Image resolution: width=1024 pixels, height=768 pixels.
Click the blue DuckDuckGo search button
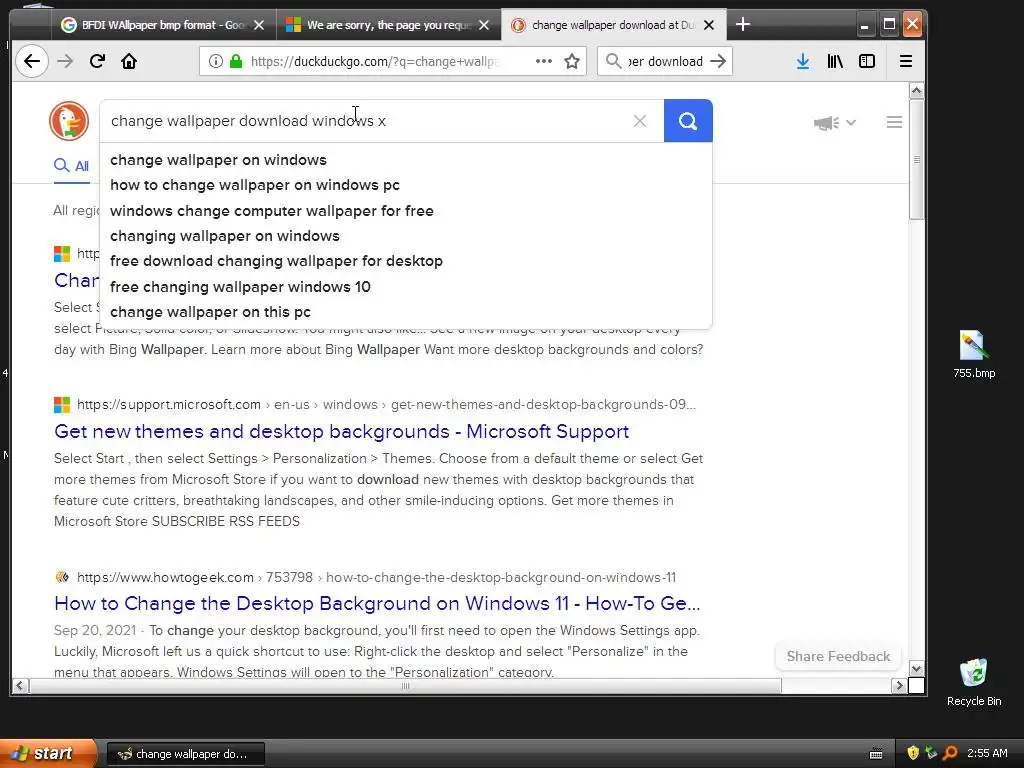tap(688, 121)
